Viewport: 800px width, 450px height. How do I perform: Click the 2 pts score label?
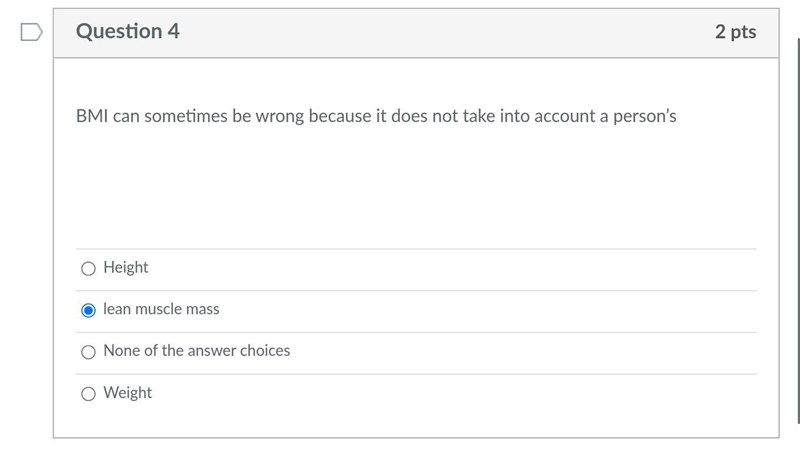pyautogui.click(x=735, y=32)
